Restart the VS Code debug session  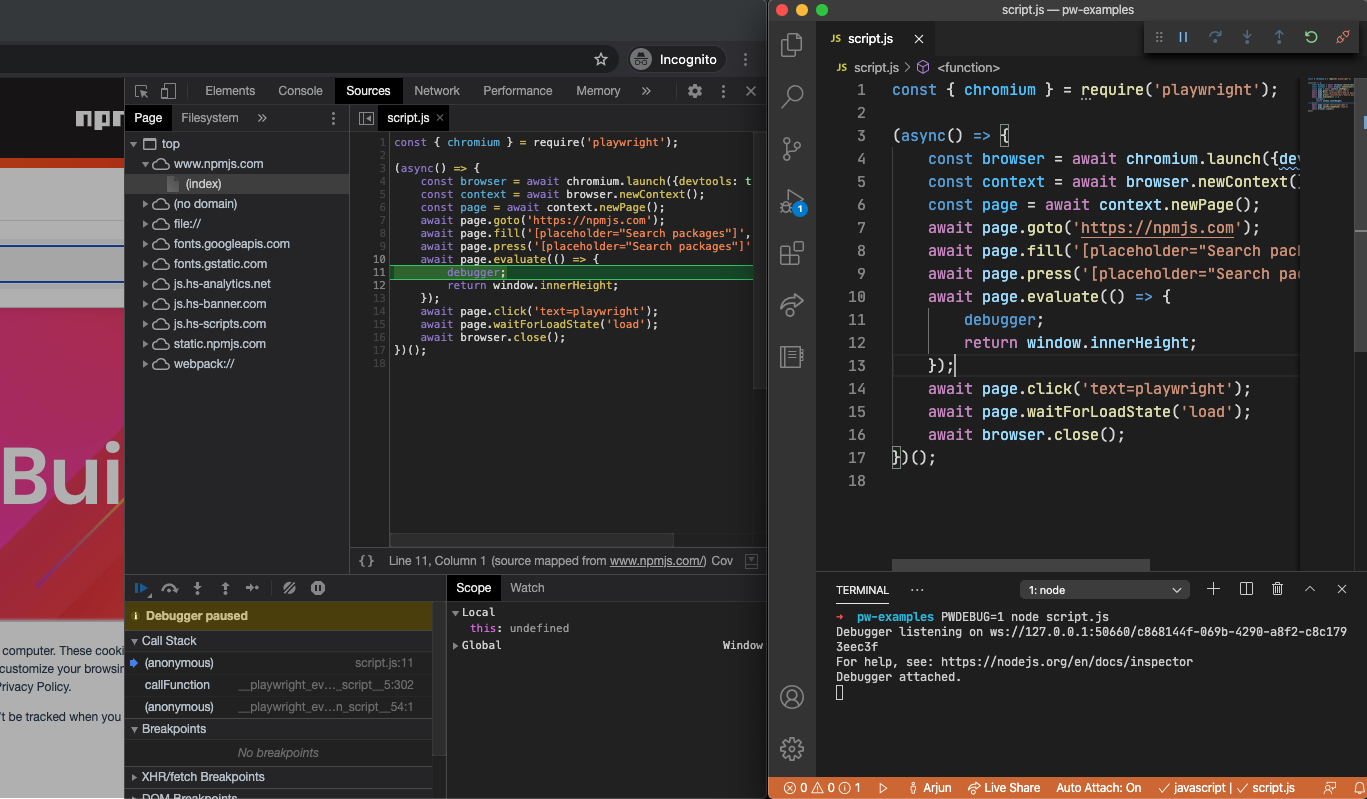1311,37
